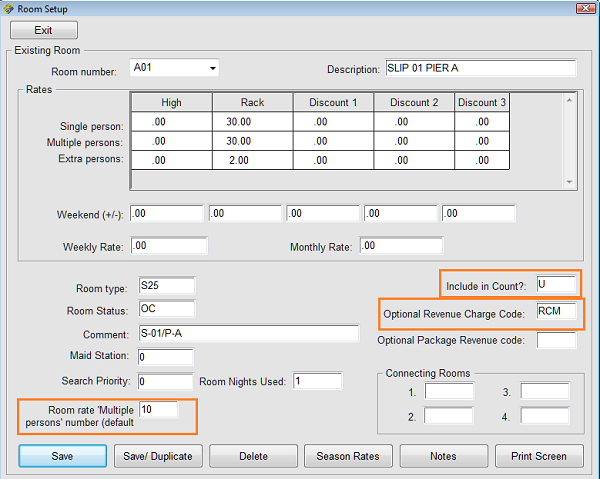Edit Connecting Rooms field 1
Viewport: 600px width, 479px height.
pyautogui.click(x=449, y=391)
